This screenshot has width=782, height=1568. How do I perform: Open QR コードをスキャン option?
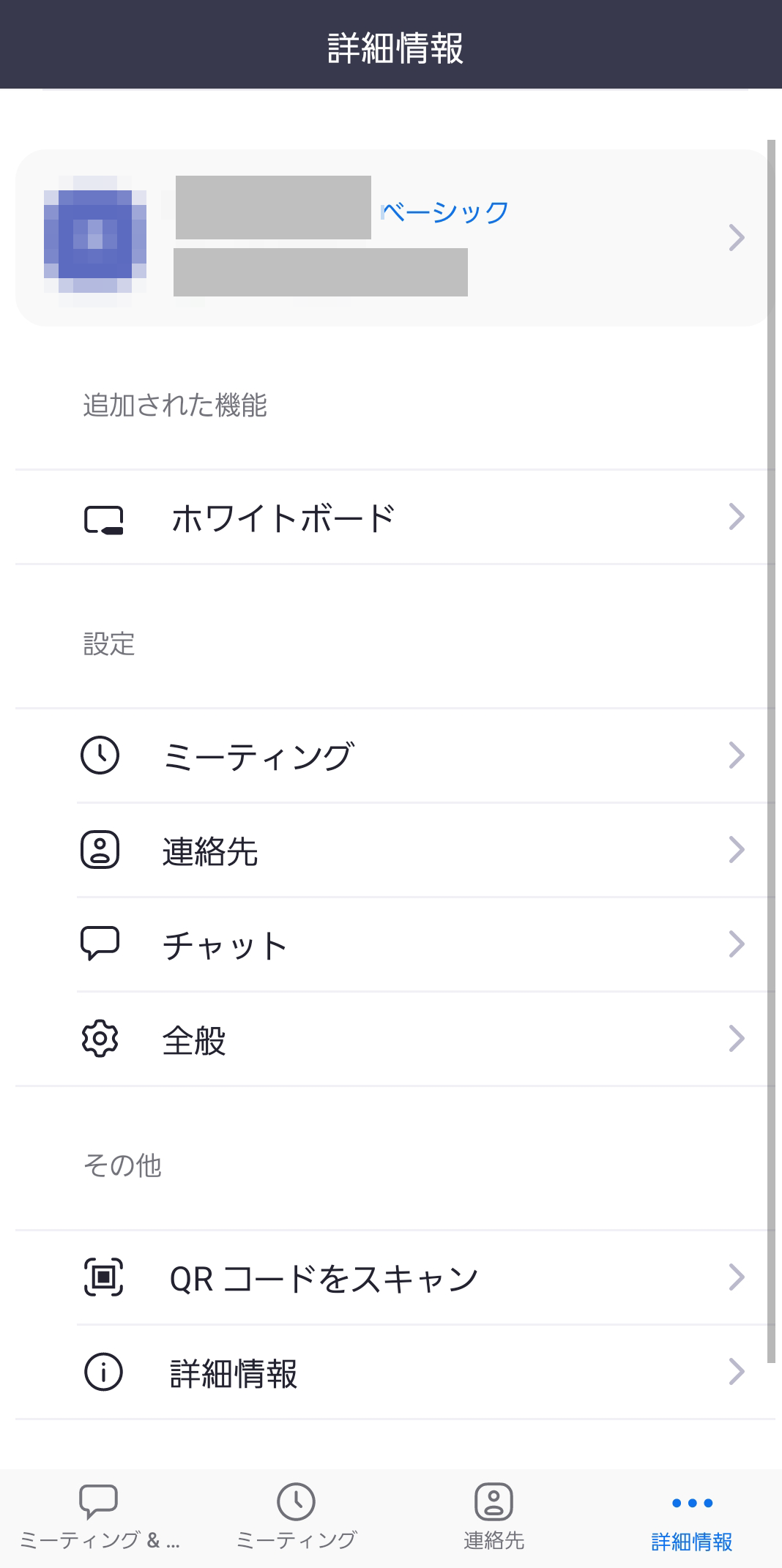click(324, 1279)
